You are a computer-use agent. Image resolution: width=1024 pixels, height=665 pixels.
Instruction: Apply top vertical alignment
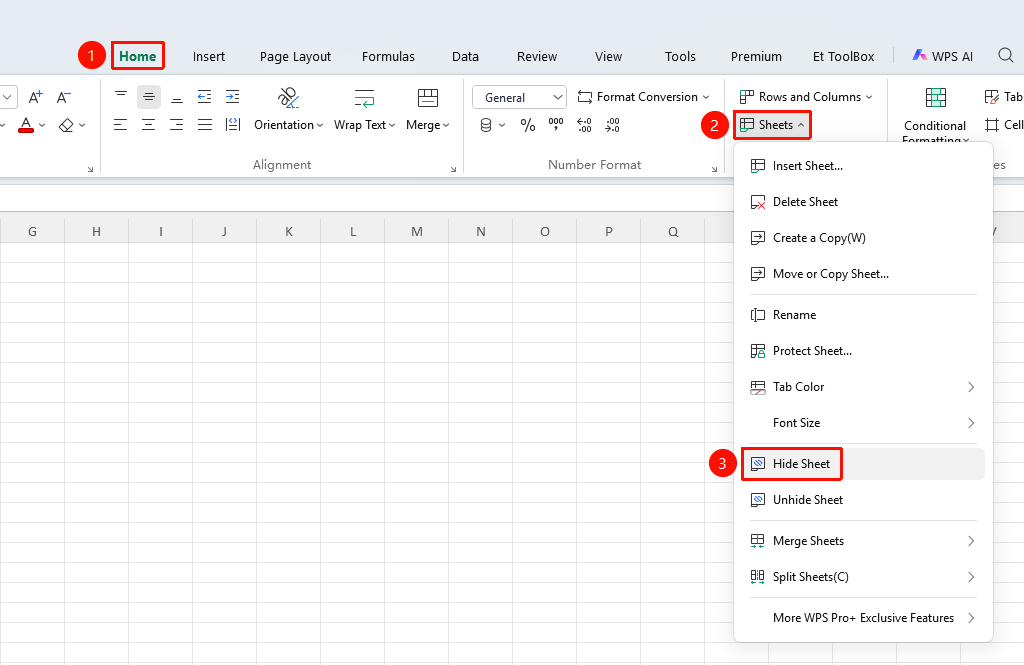(121, 97)
